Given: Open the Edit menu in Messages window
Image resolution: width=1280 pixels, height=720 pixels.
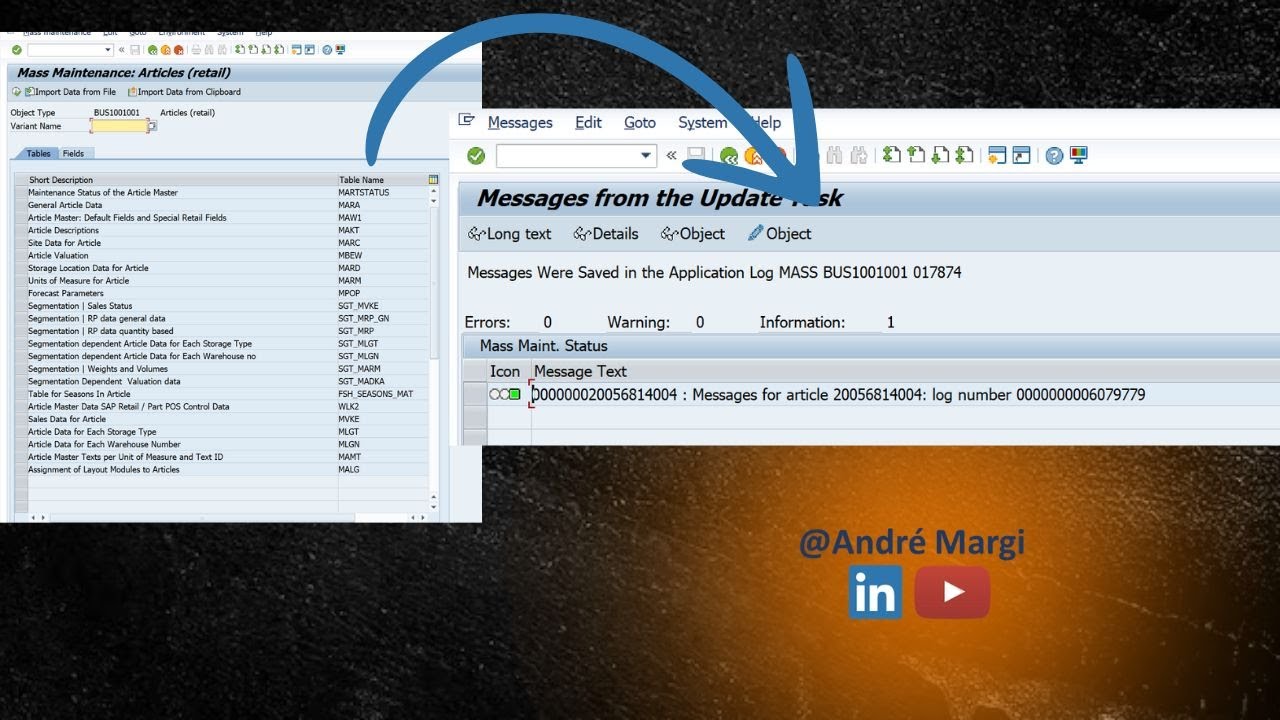Looking at the screenshot, I should 588,122.
